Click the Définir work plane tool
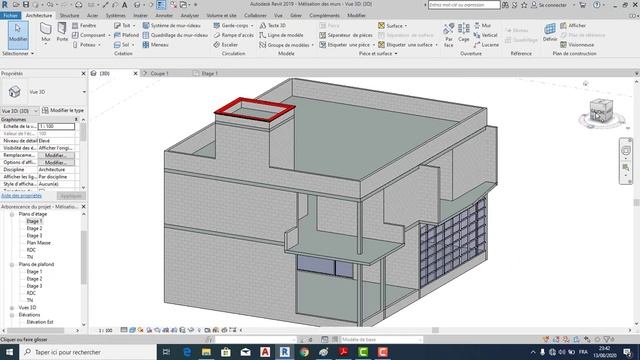Screen dimensions: 640x360 (x=550, y=33)
